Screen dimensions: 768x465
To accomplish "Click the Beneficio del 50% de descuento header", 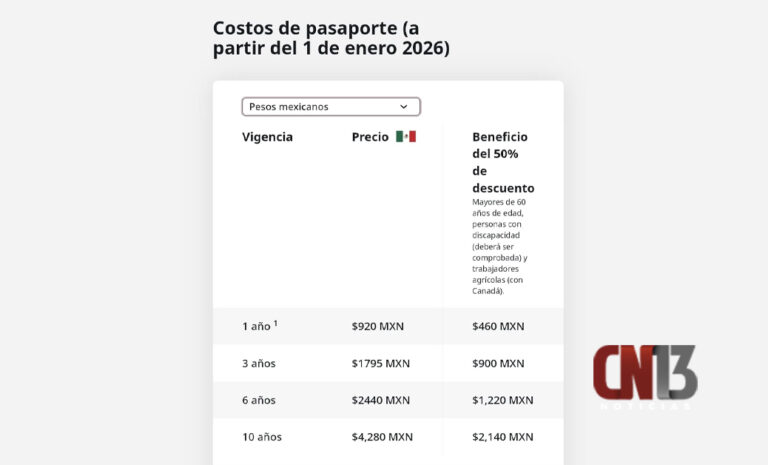I will 503,162.
